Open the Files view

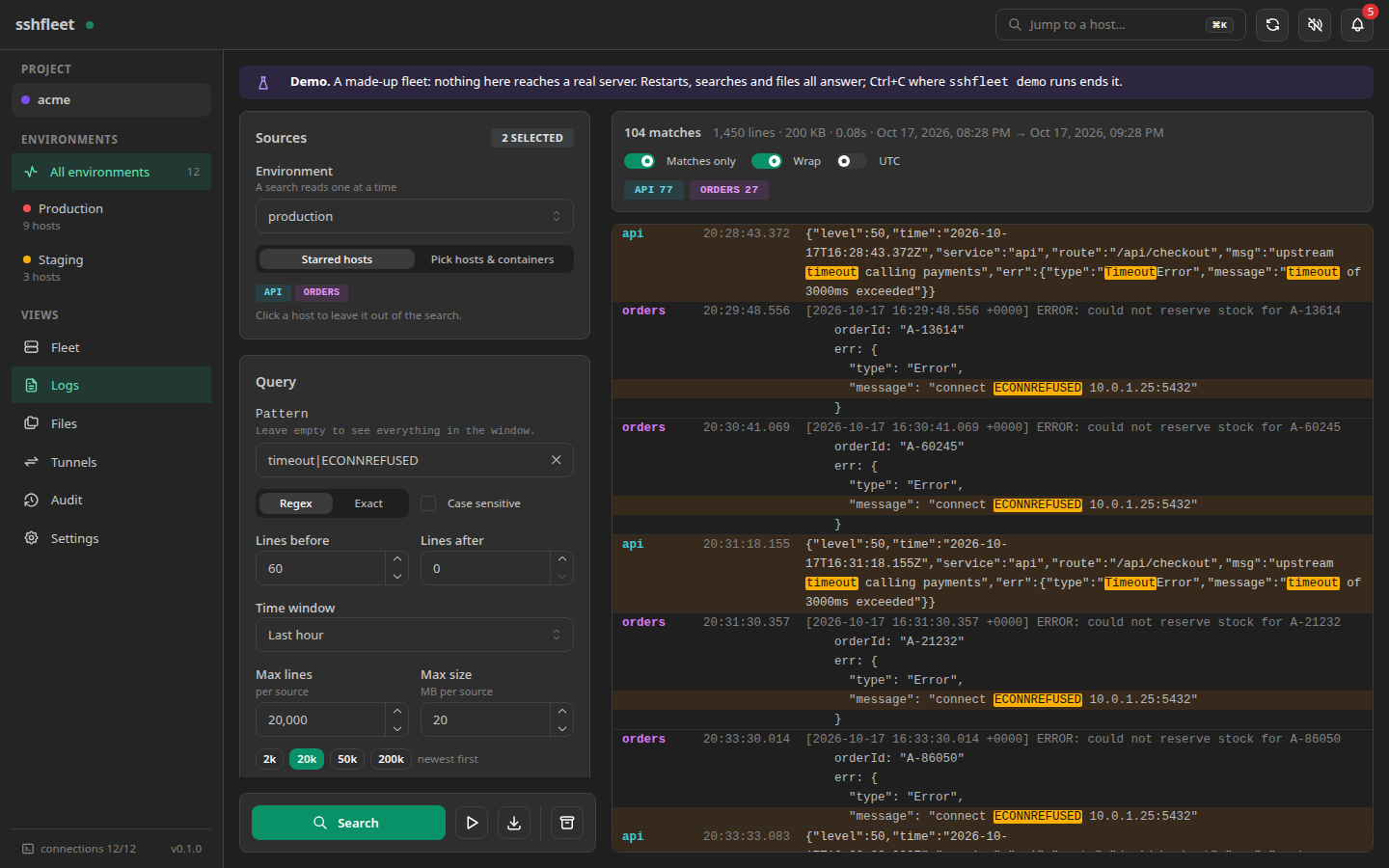[111, 423]
